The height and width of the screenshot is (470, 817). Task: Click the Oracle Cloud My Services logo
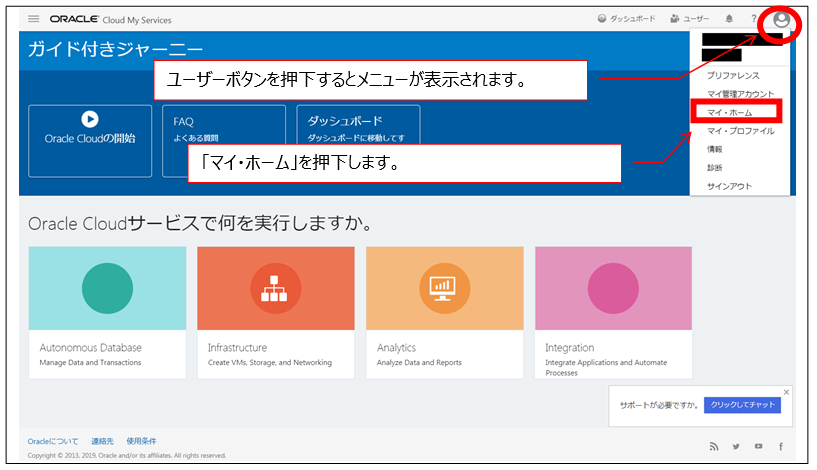[110, 19]
